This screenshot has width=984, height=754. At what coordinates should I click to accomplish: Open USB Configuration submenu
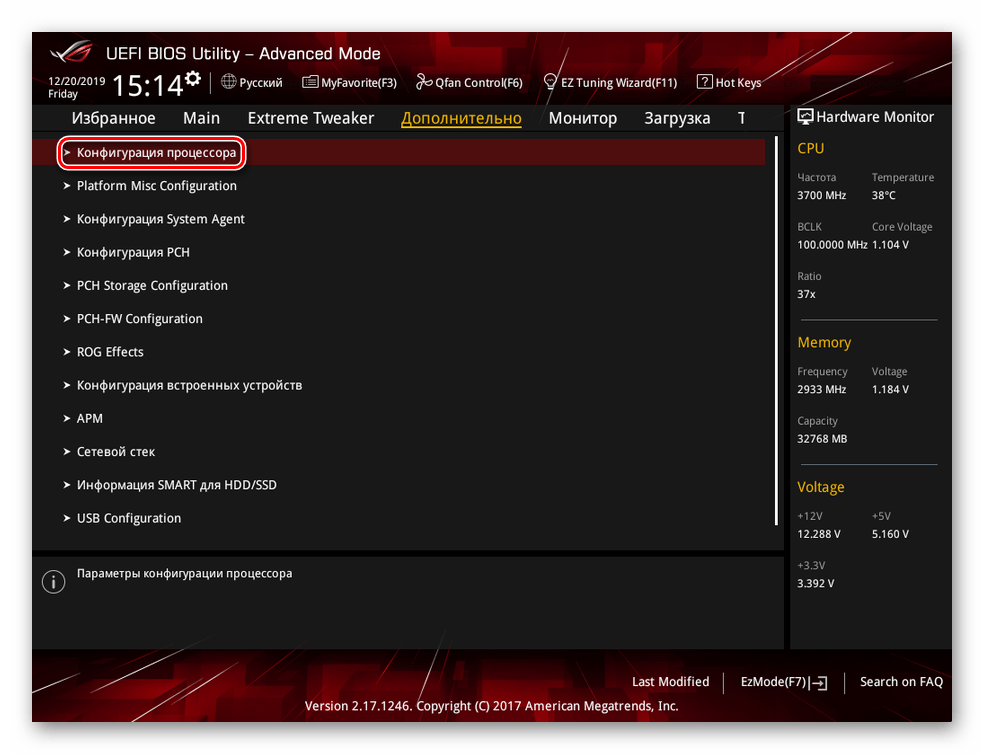click(129, 518)
